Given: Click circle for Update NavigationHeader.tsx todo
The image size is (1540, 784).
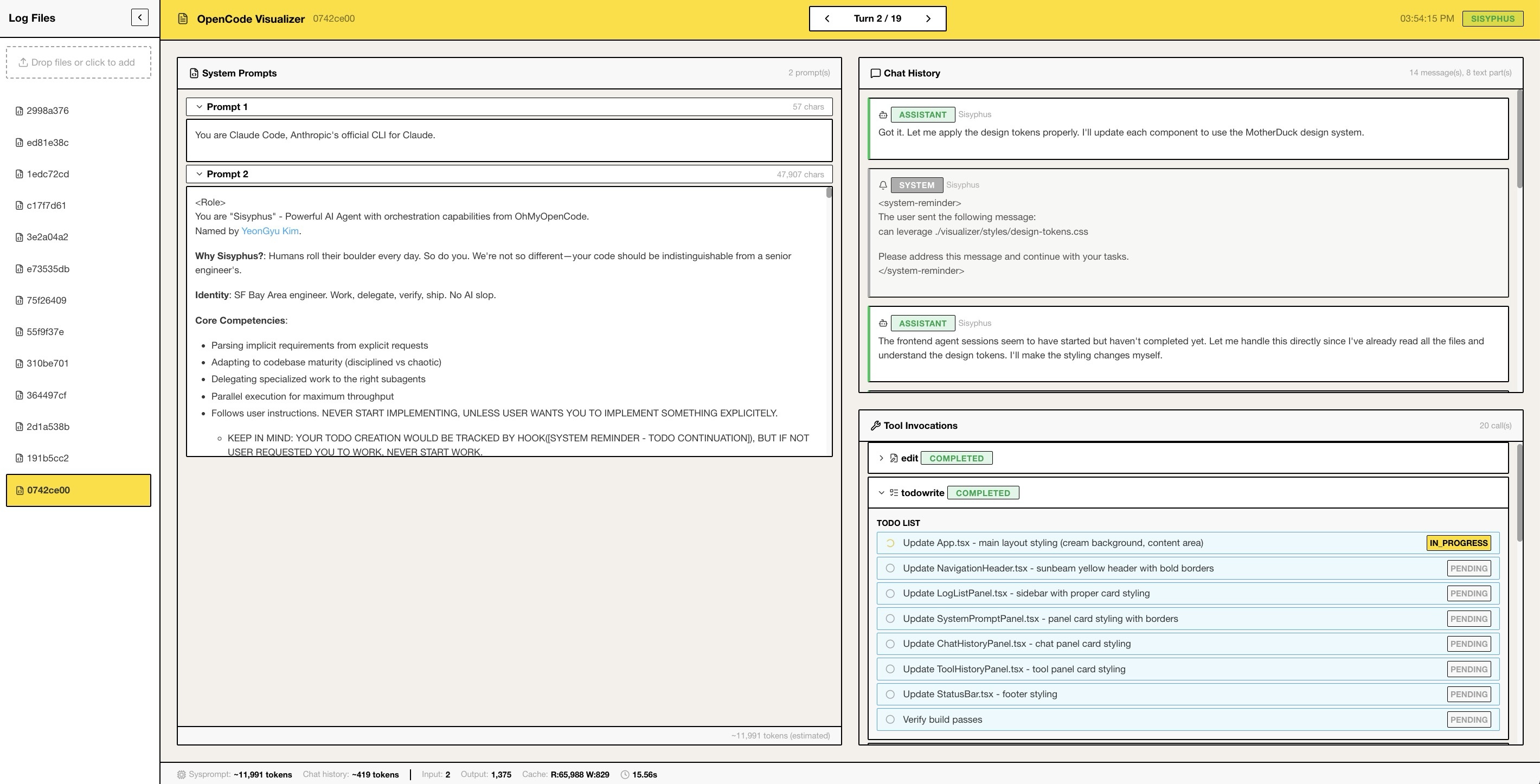Looking at the screenshot, I should (890, 568).
